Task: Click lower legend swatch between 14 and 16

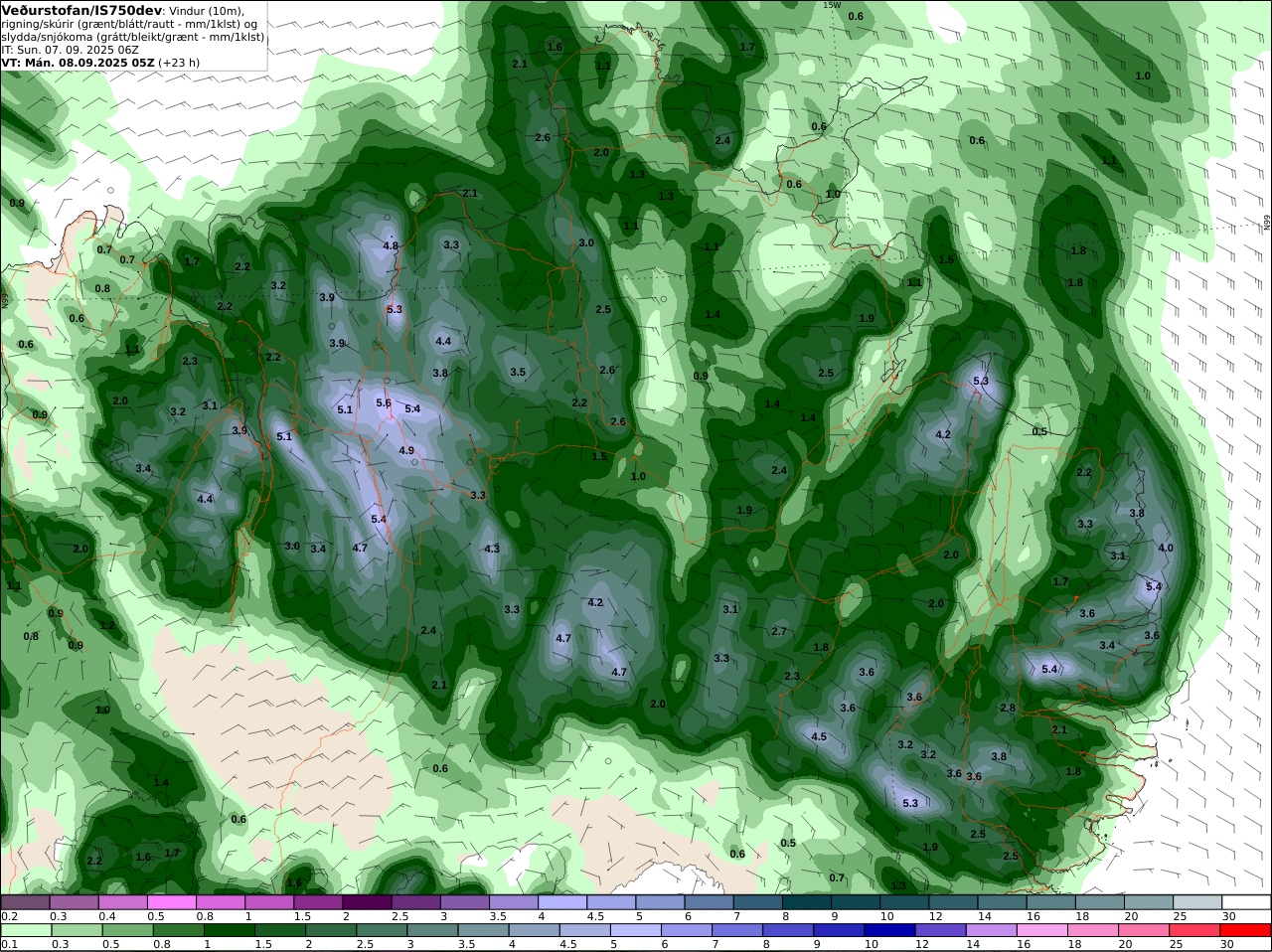Action: click(990, 930)
